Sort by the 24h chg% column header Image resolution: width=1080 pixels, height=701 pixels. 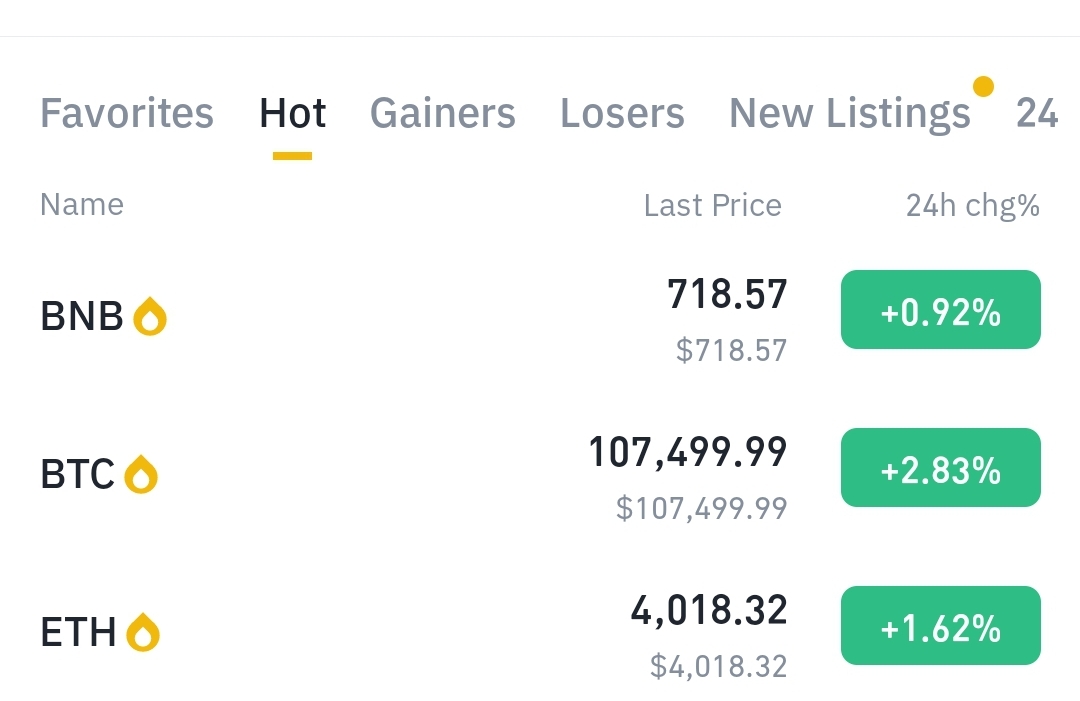tap(972, 206)
